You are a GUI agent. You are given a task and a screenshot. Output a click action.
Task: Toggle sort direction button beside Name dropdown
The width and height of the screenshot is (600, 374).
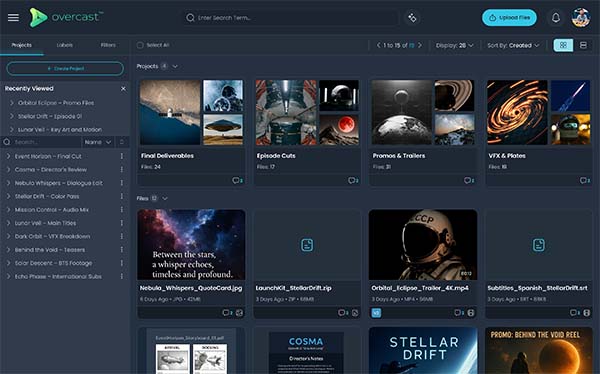(122, 142)
